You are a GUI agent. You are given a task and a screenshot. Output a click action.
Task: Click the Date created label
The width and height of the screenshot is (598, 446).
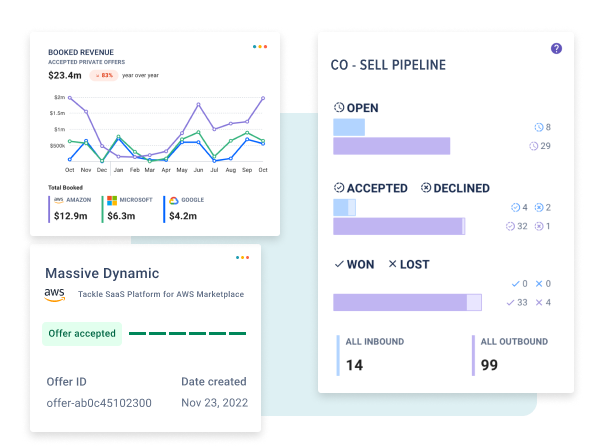tap(214, 382)
